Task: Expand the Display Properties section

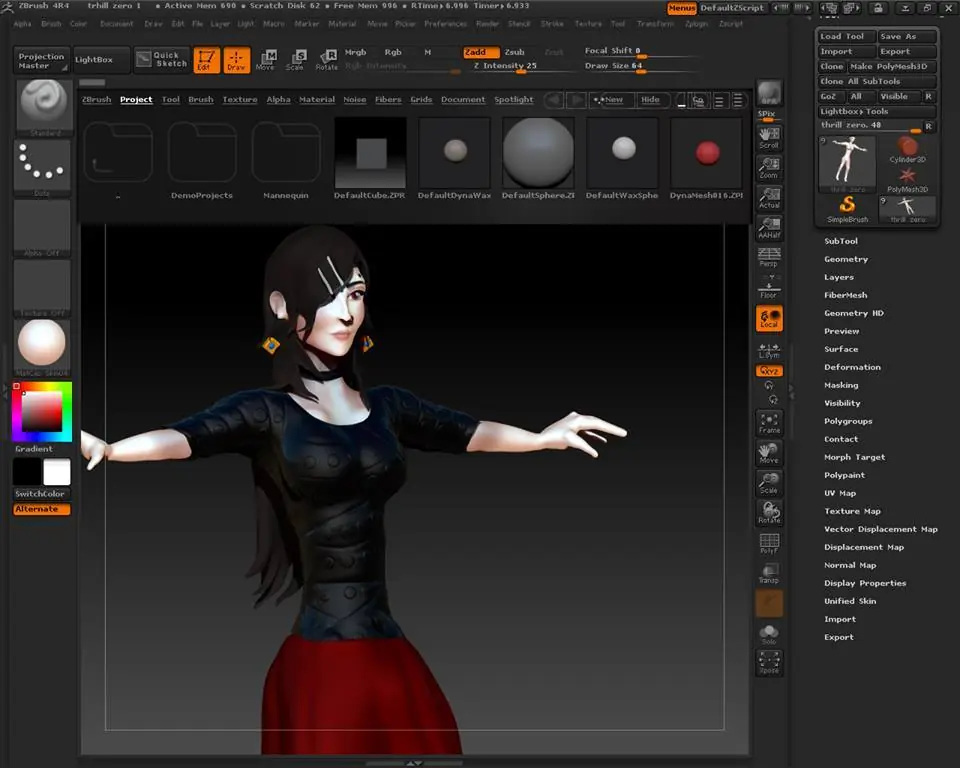Action: point(865,583)
